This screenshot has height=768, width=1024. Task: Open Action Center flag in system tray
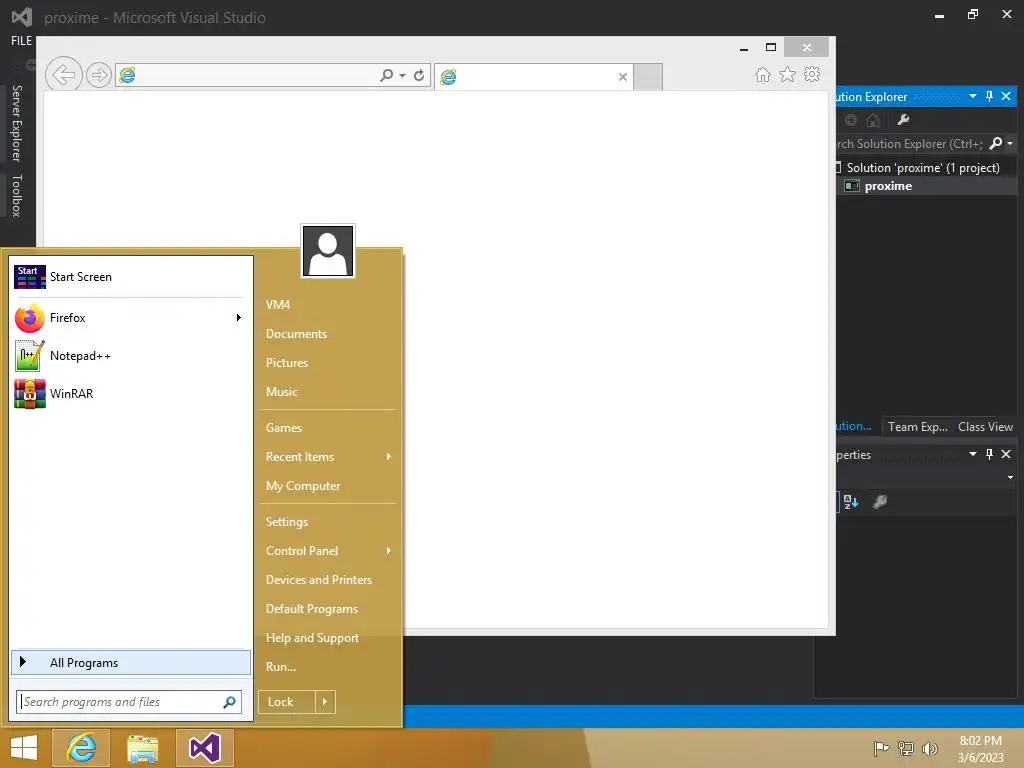point(881,748)
